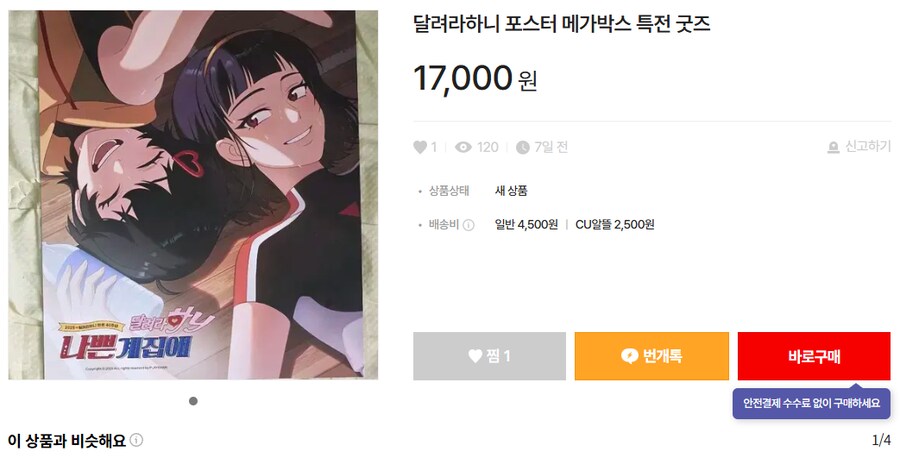Click the siren report icon

coord(833,148)
